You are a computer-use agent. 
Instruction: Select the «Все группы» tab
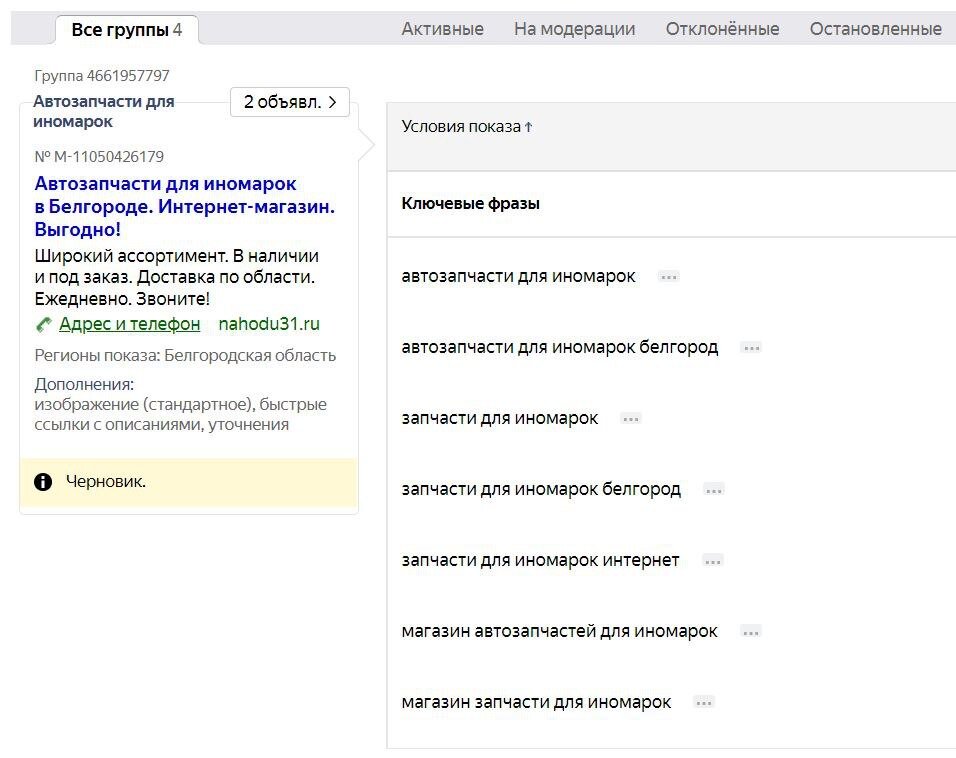point(119,29)
